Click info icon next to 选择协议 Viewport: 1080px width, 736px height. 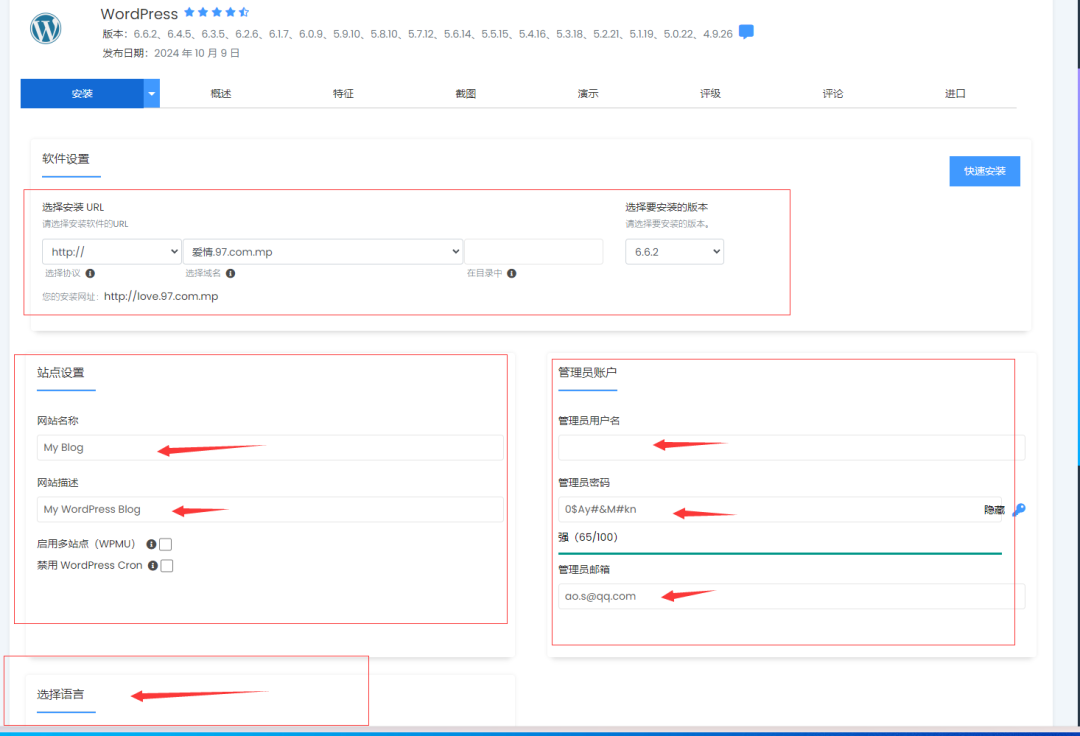[90, 273]
